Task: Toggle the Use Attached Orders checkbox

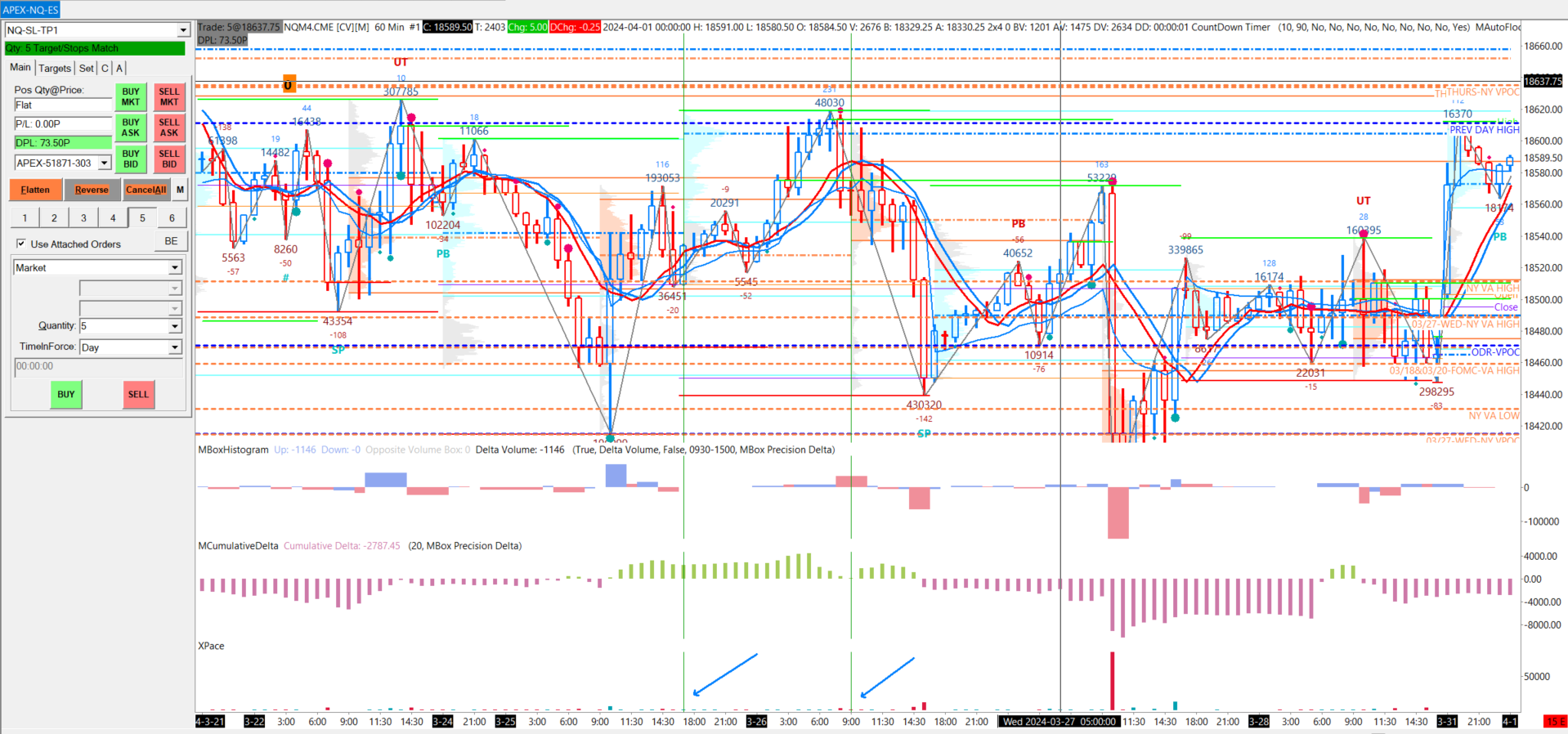Action: tap(21, 244)
